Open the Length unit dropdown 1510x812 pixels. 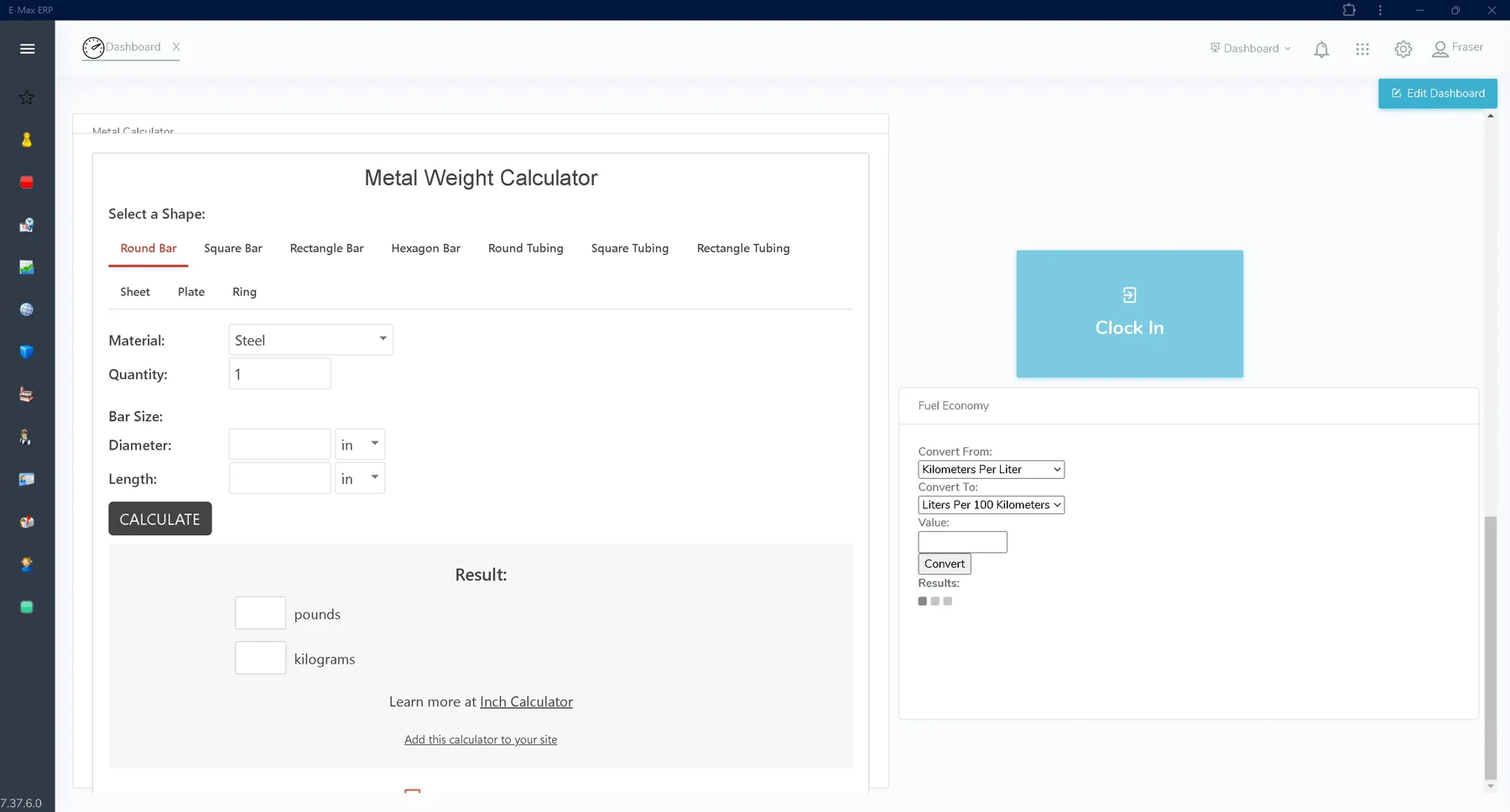click(360, 478)
